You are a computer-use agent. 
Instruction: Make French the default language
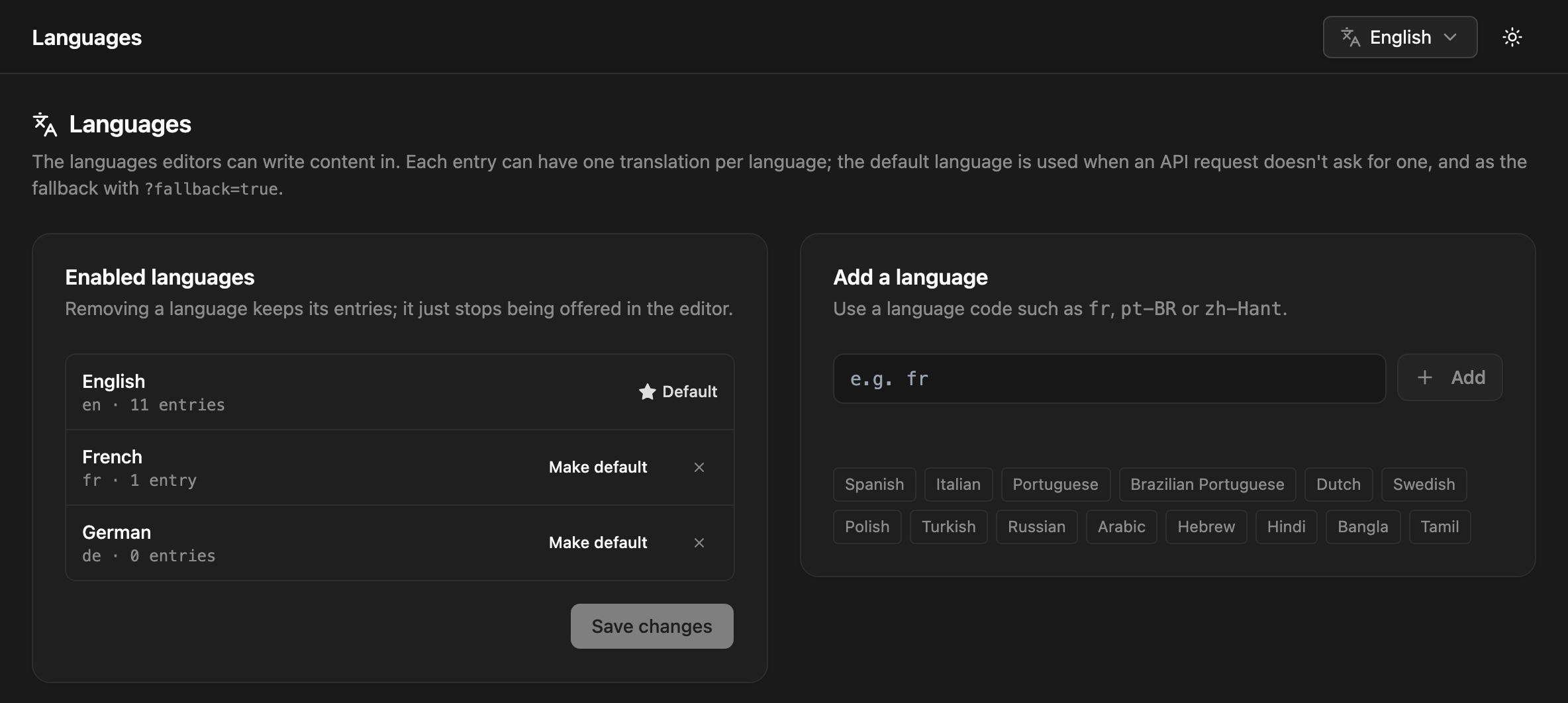pyautogui.click(x=598, y=467)
